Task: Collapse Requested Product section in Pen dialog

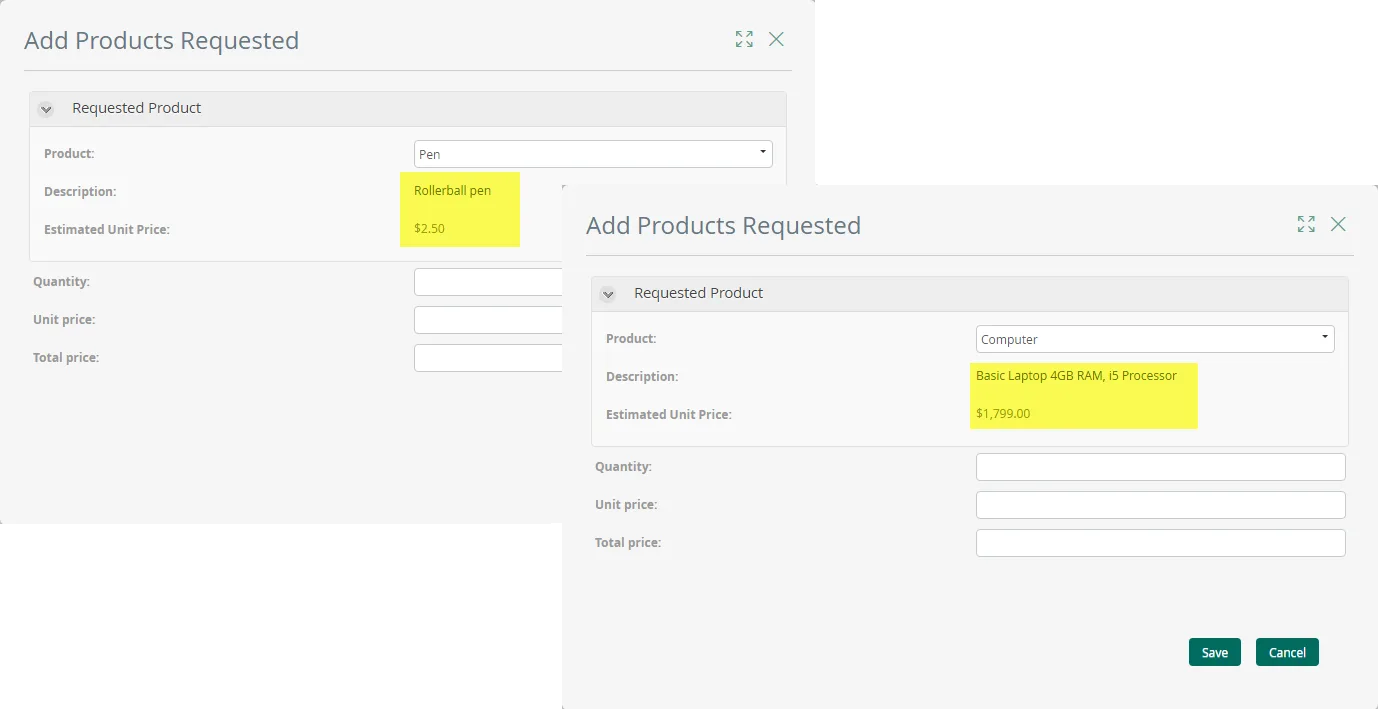Action: tap(46, 109)
